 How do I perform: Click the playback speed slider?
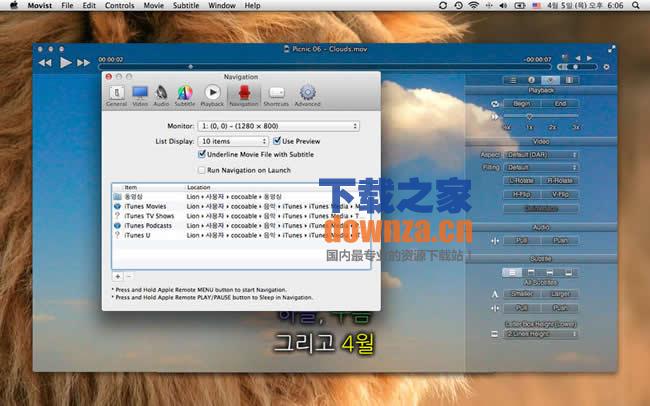(x=541, y=117)
